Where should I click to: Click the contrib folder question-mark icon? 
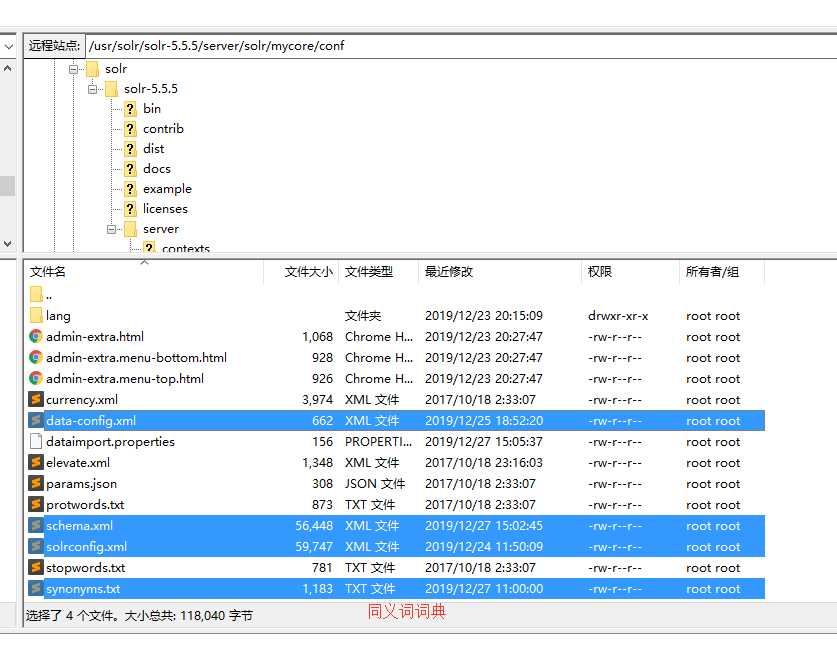pyautogui.click(x=130, y=129)
